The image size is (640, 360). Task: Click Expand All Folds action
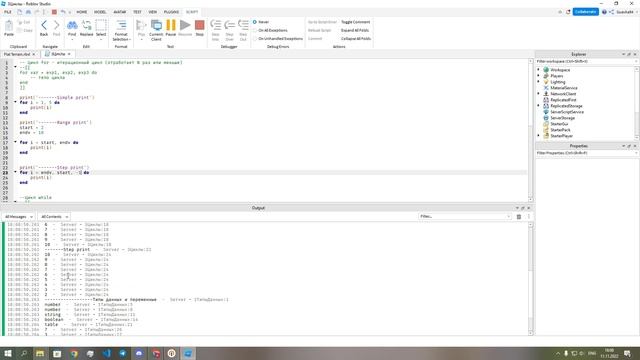coord(355,30)
